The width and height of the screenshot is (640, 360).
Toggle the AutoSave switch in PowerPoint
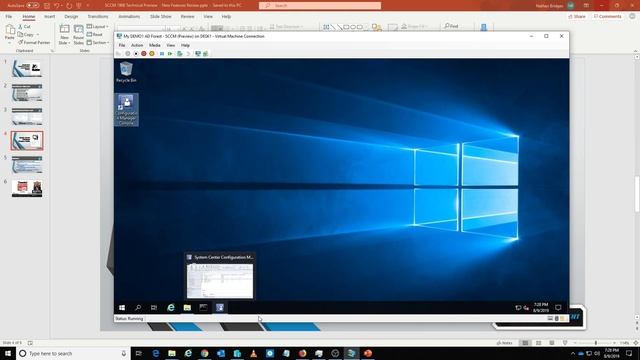[33, 6]
